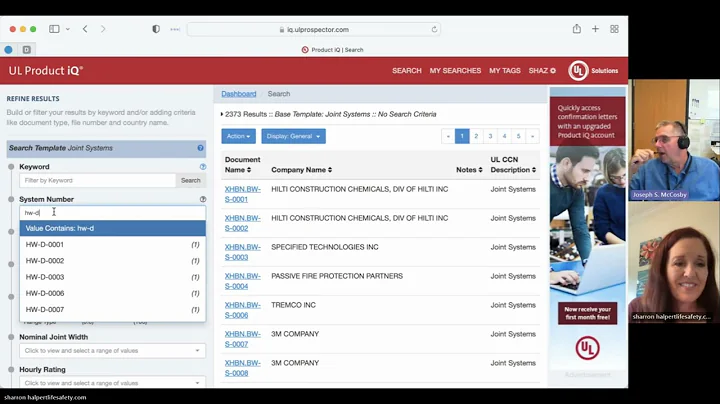Go to next results page arrow
The image size is (720, 404).
click(533, 136)
